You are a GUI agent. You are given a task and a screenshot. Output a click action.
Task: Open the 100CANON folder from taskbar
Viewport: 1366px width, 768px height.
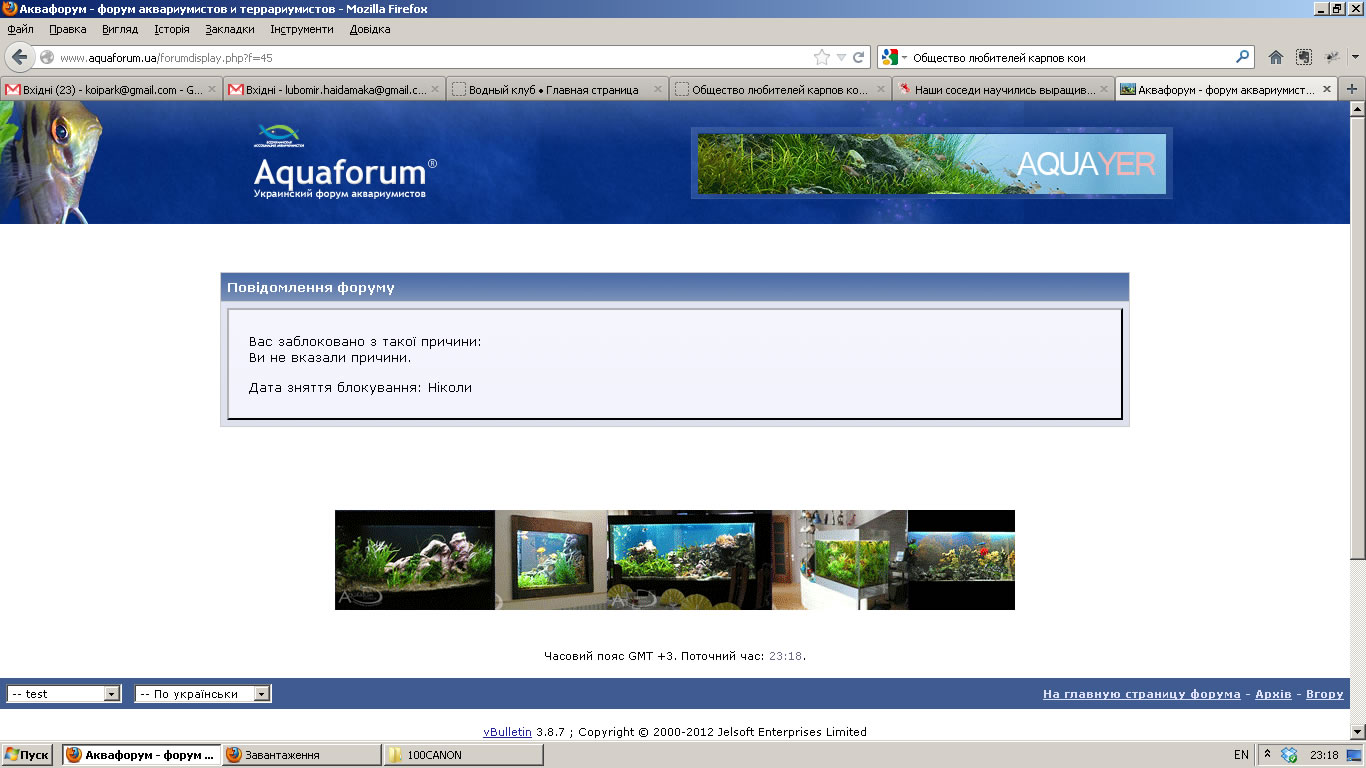pyautogui.click(x=463, y=755)
